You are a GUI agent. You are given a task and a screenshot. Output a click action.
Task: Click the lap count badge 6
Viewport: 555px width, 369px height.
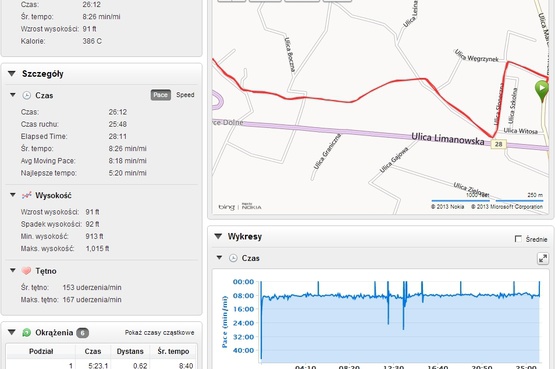[82, 333]
